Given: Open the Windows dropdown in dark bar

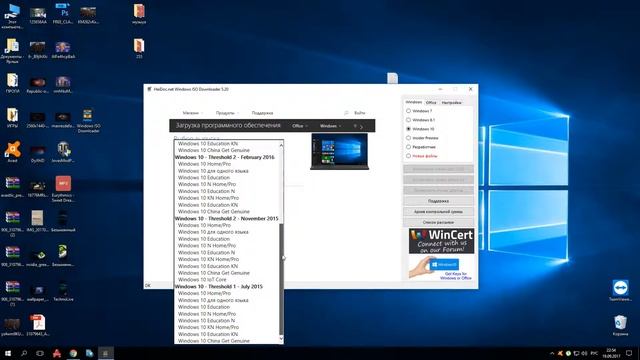Looking at the screenshot, I should coord(330,126).
